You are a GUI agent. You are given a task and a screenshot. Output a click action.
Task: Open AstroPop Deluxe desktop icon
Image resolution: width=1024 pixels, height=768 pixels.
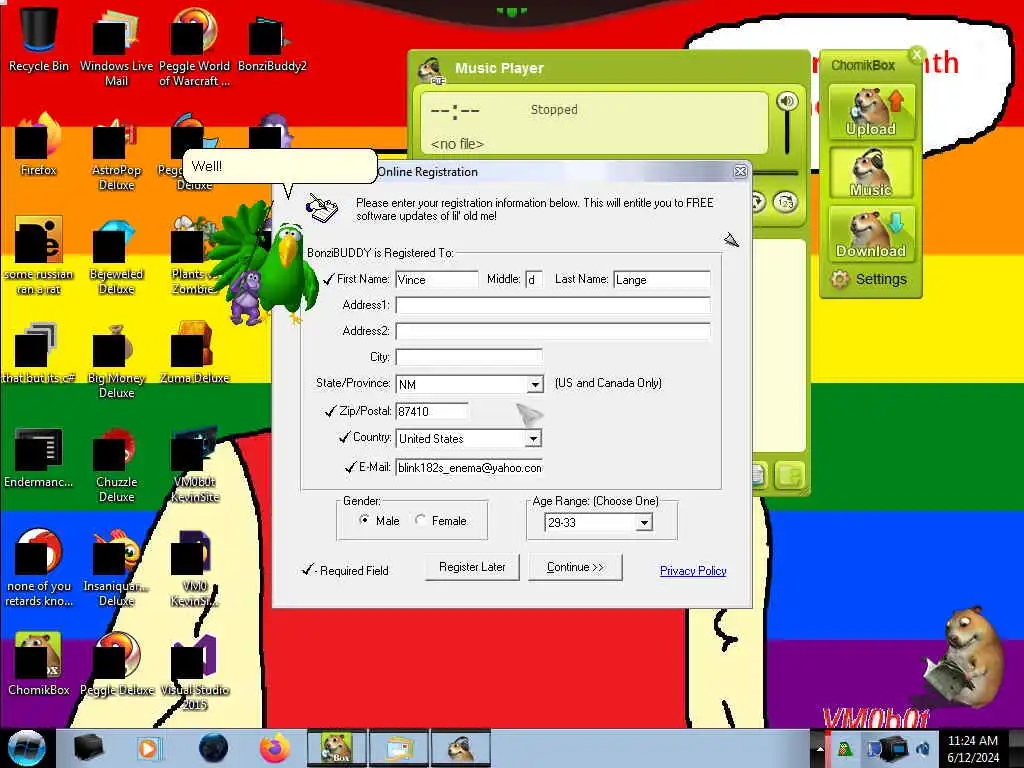tap(116, 152)
